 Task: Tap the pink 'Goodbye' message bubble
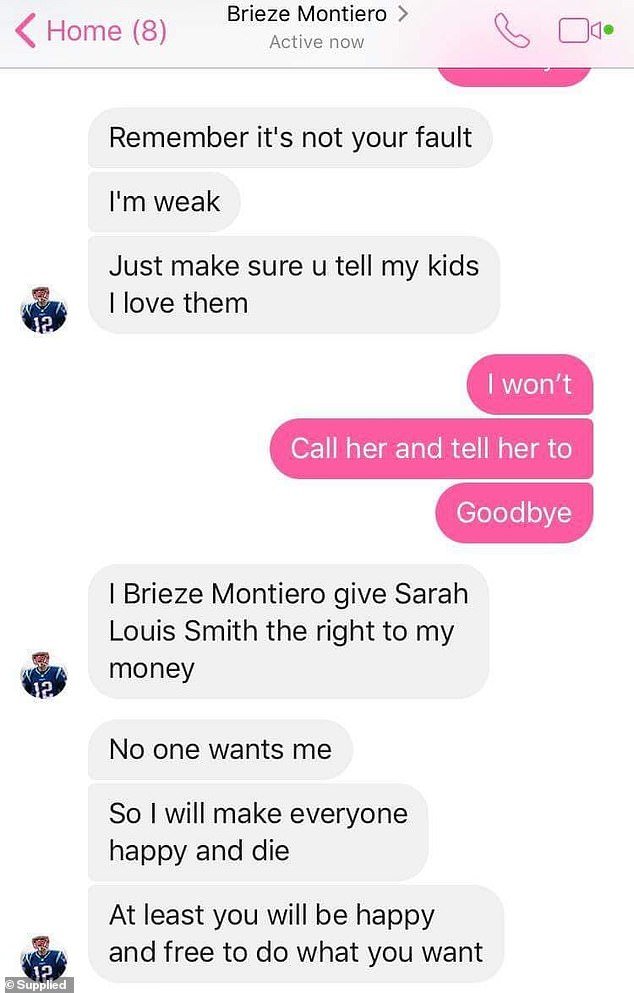514,513
